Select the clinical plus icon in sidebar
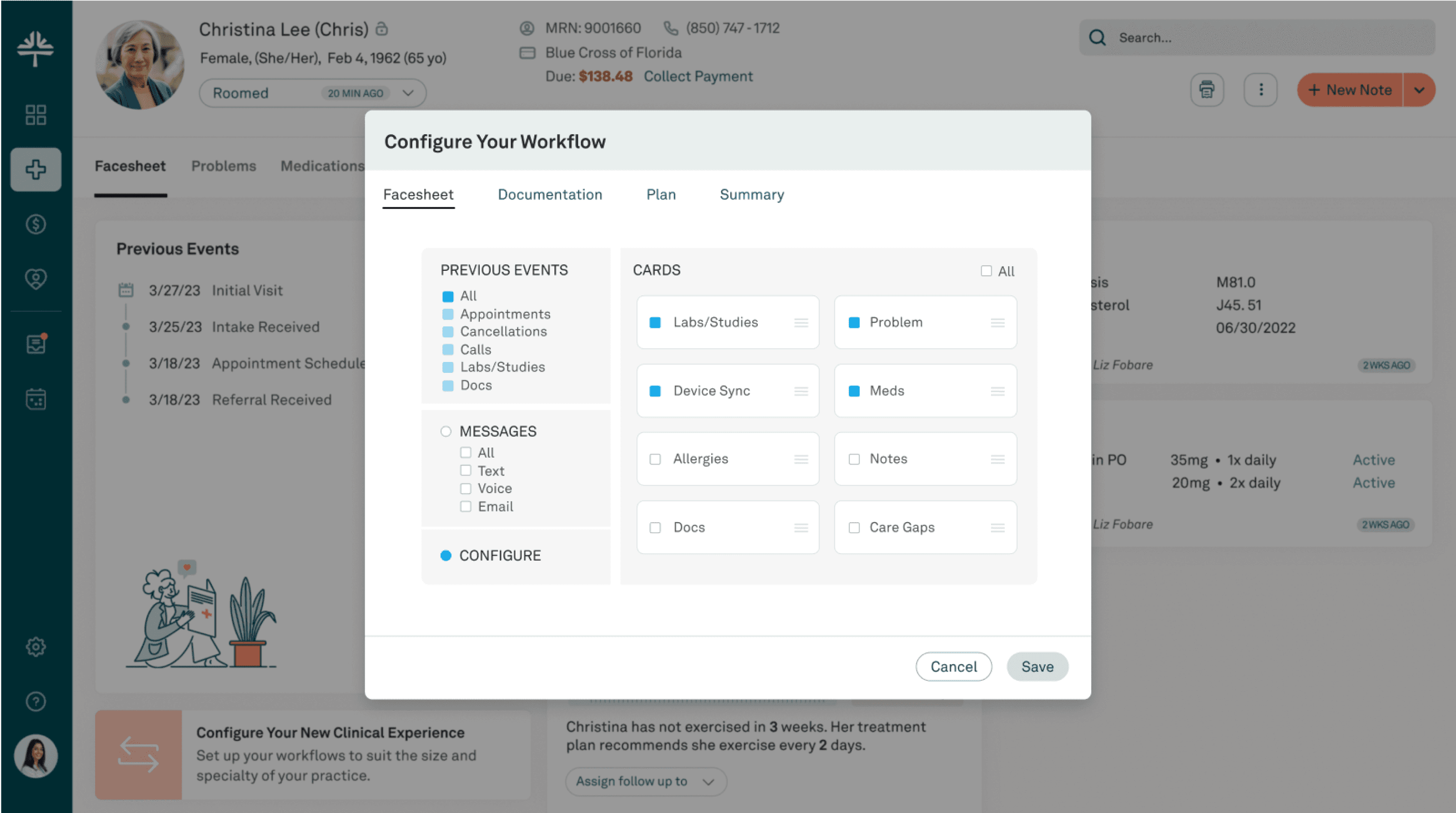Image resolution: width=1456 pixels, height=813 pixels. (36, 169)
